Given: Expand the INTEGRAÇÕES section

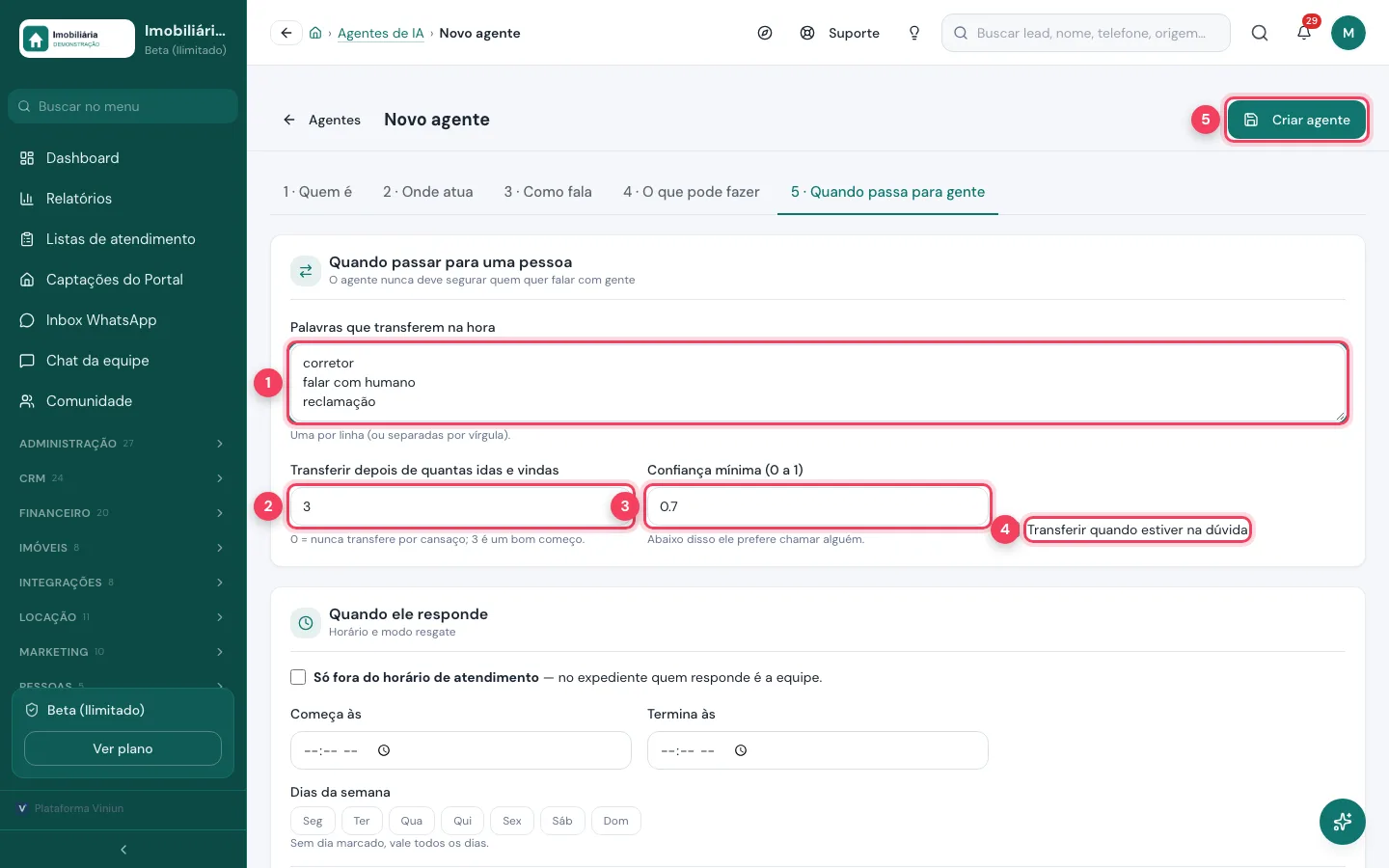Looking at the screenshot, I should (x=123, y=583).
